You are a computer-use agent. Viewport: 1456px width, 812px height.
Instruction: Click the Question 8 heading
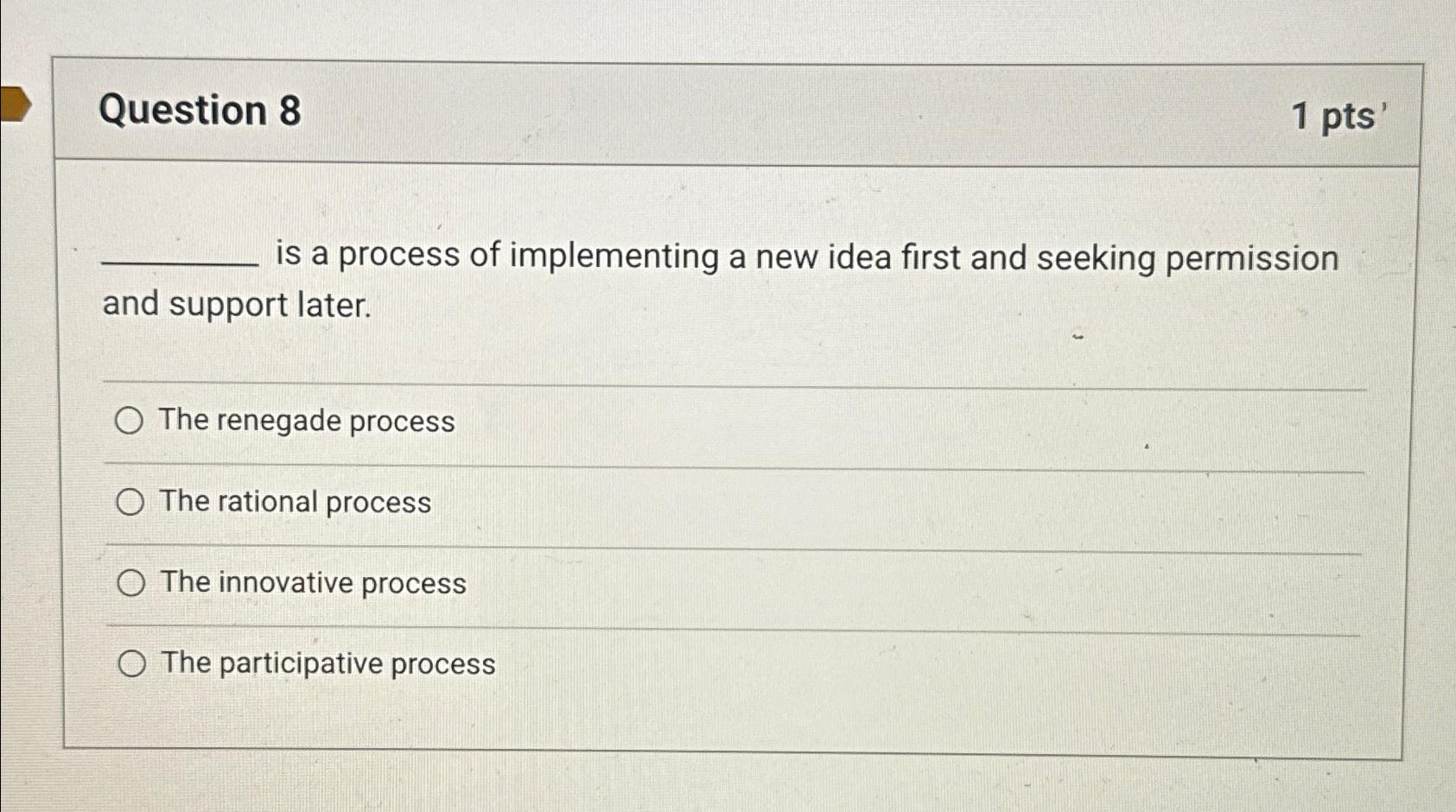(x=200, y=111)
